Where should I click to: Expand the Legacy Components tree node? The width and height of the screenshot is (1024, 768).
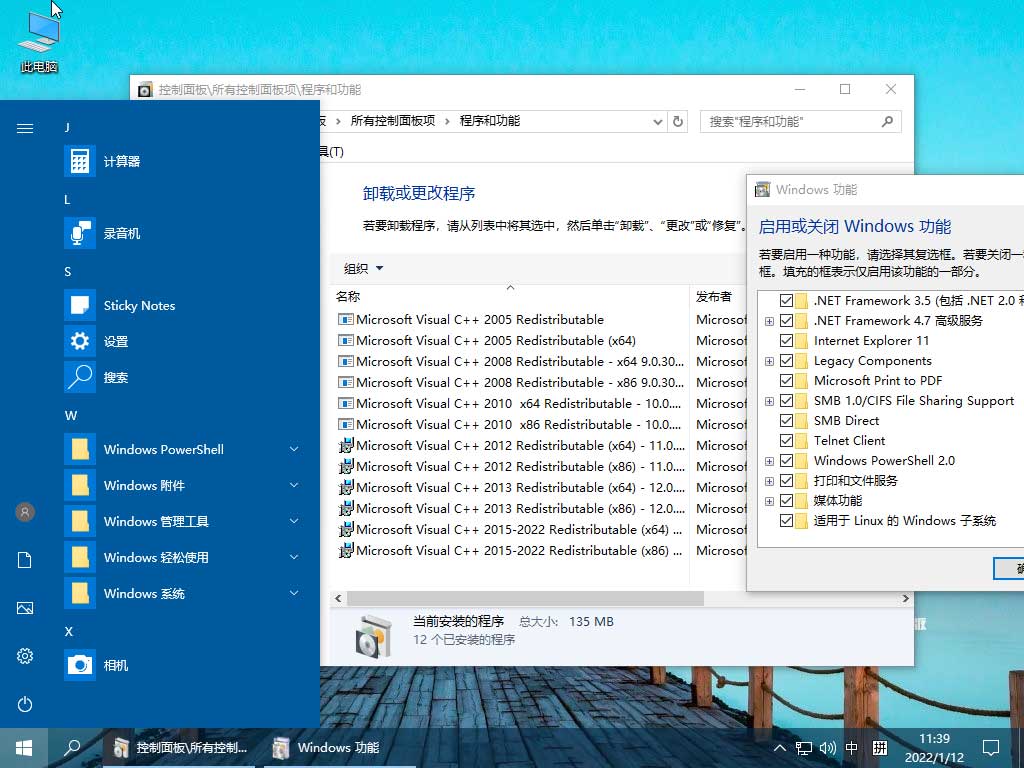pyautogui.click(x=769, y=361)
